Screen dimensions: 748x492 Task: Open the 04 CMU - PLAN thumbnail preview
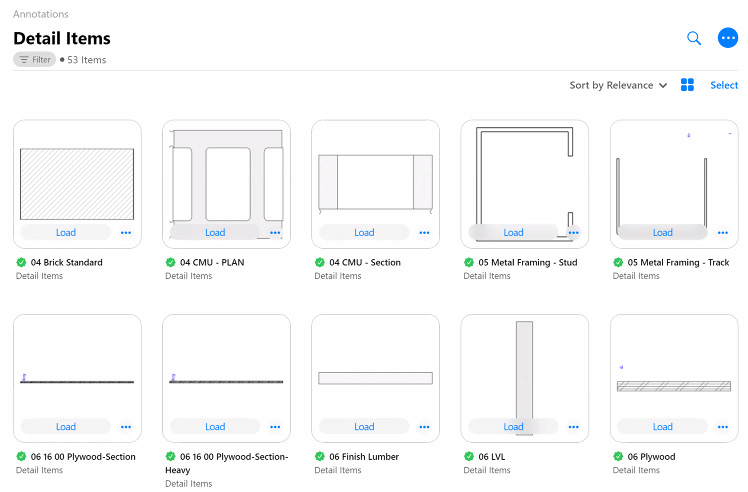click(x=226, y=175)
